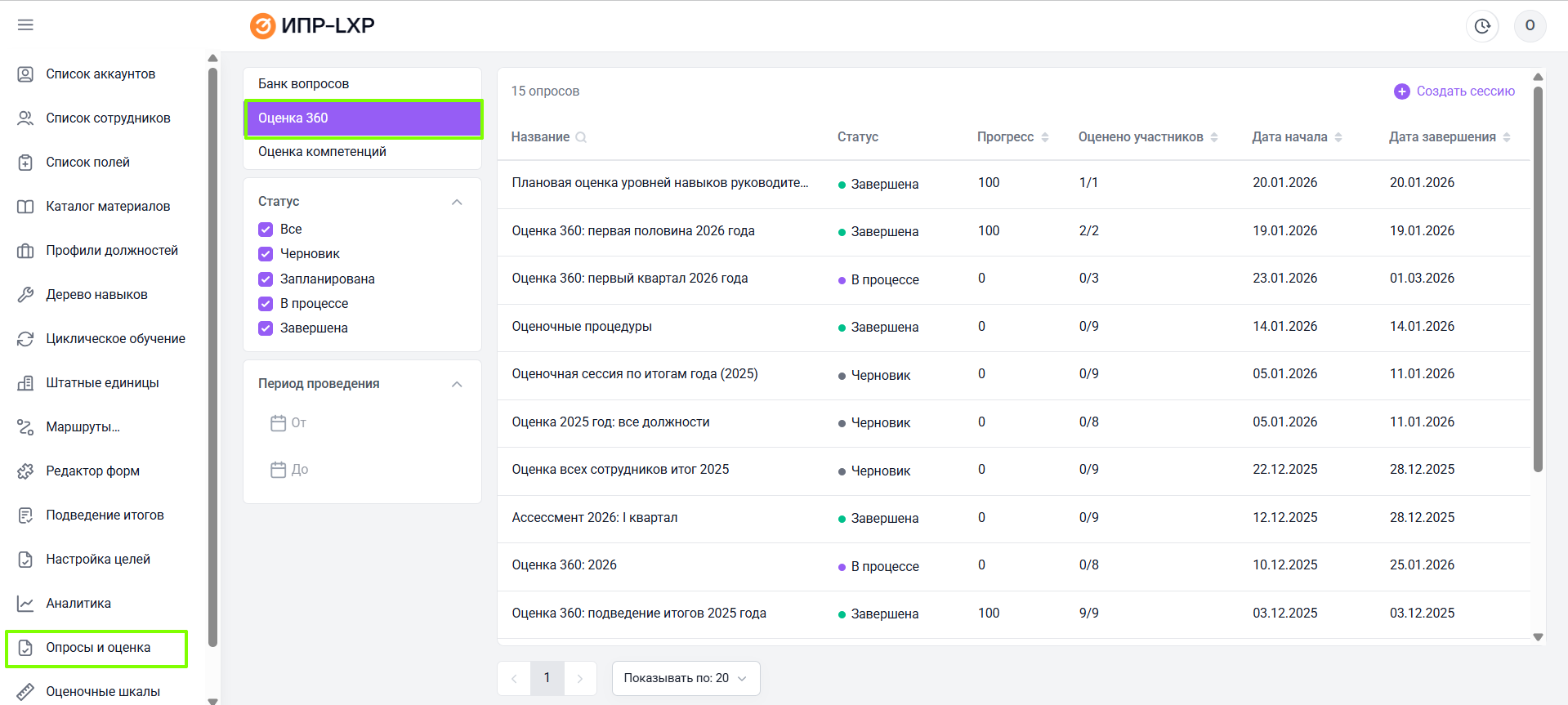Click the Редактор форм puzzle icon
Viewport: 1568px width, 705px height.
coord(25,471)
